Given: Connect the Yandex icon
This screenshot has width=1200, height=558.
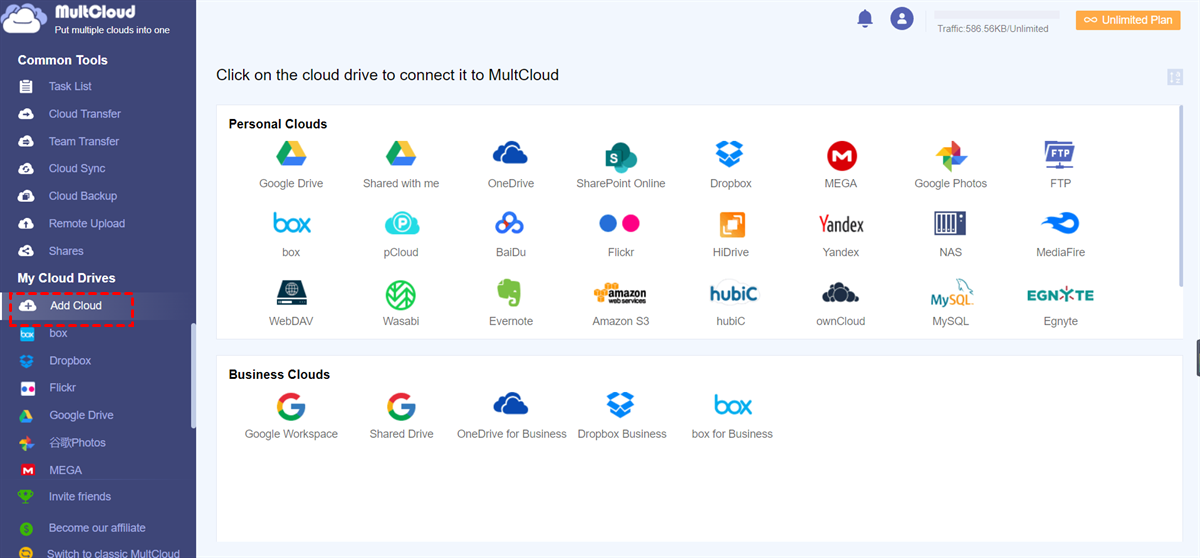Looking at the screenshot, I should 841,224.
